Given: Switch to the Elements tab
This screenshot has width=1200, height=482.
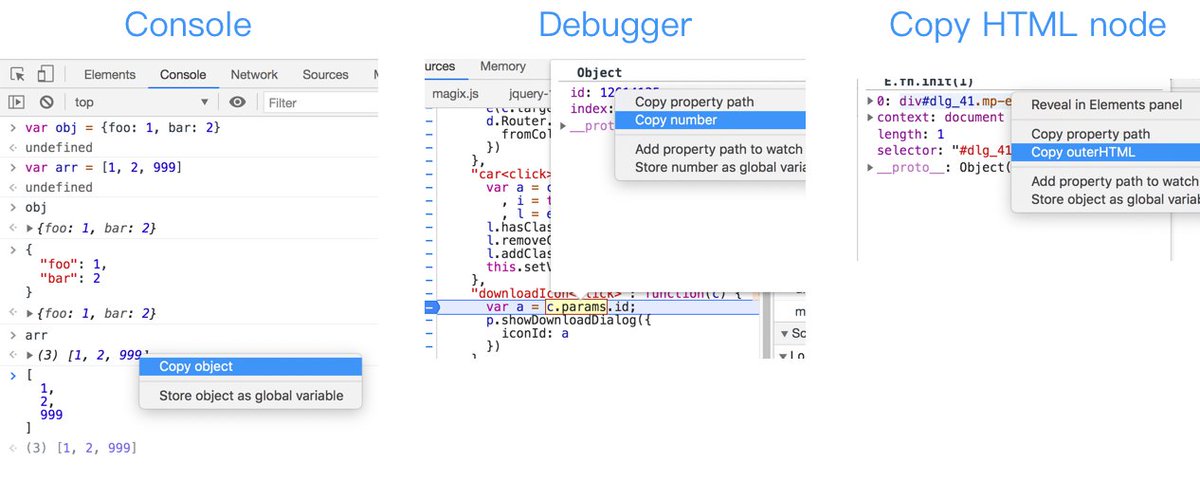Looking at the screenshot, I should click(x=110, y=74).
